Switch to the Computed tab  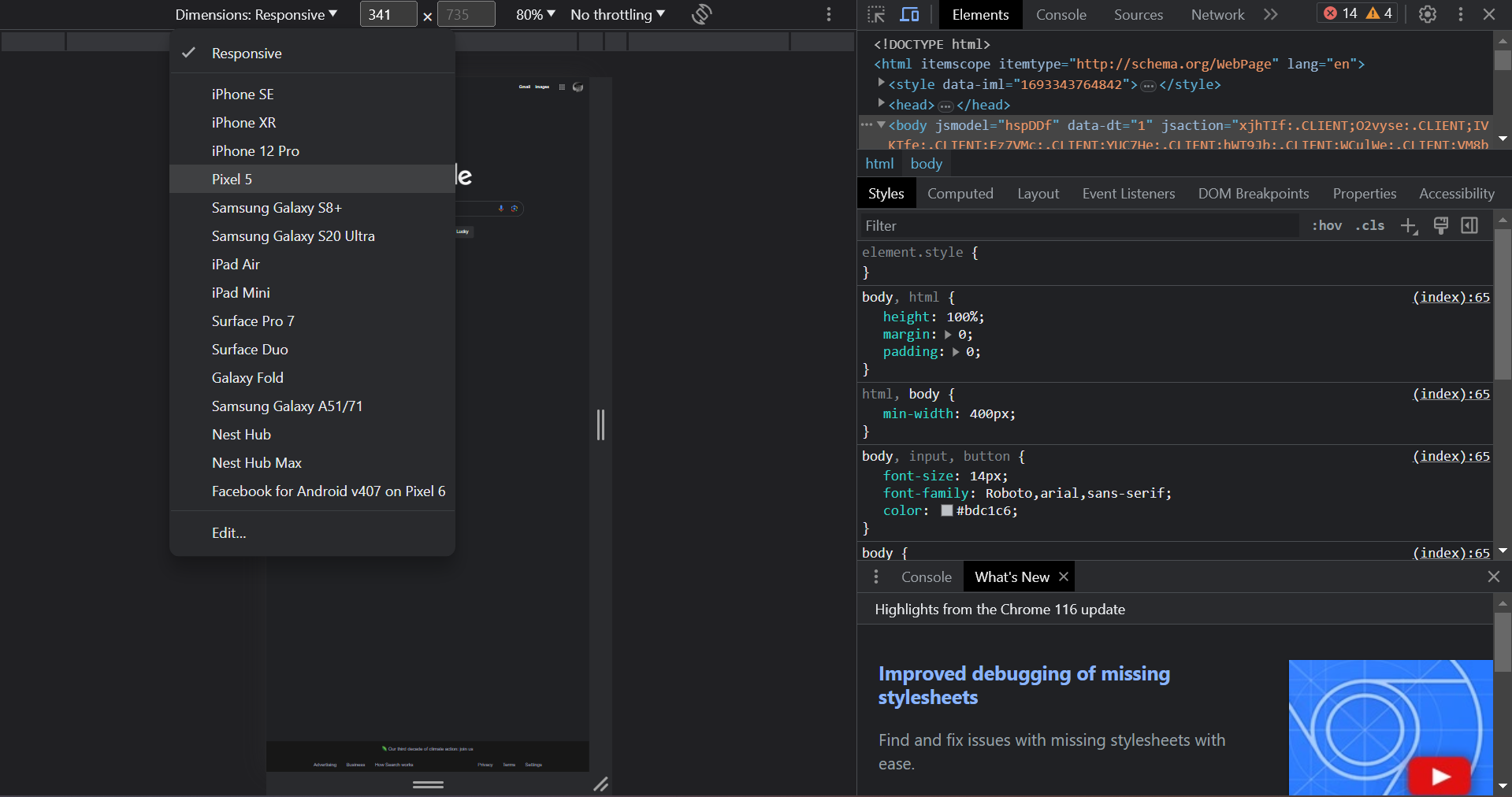pyautogui.click(x=960, y=194)
